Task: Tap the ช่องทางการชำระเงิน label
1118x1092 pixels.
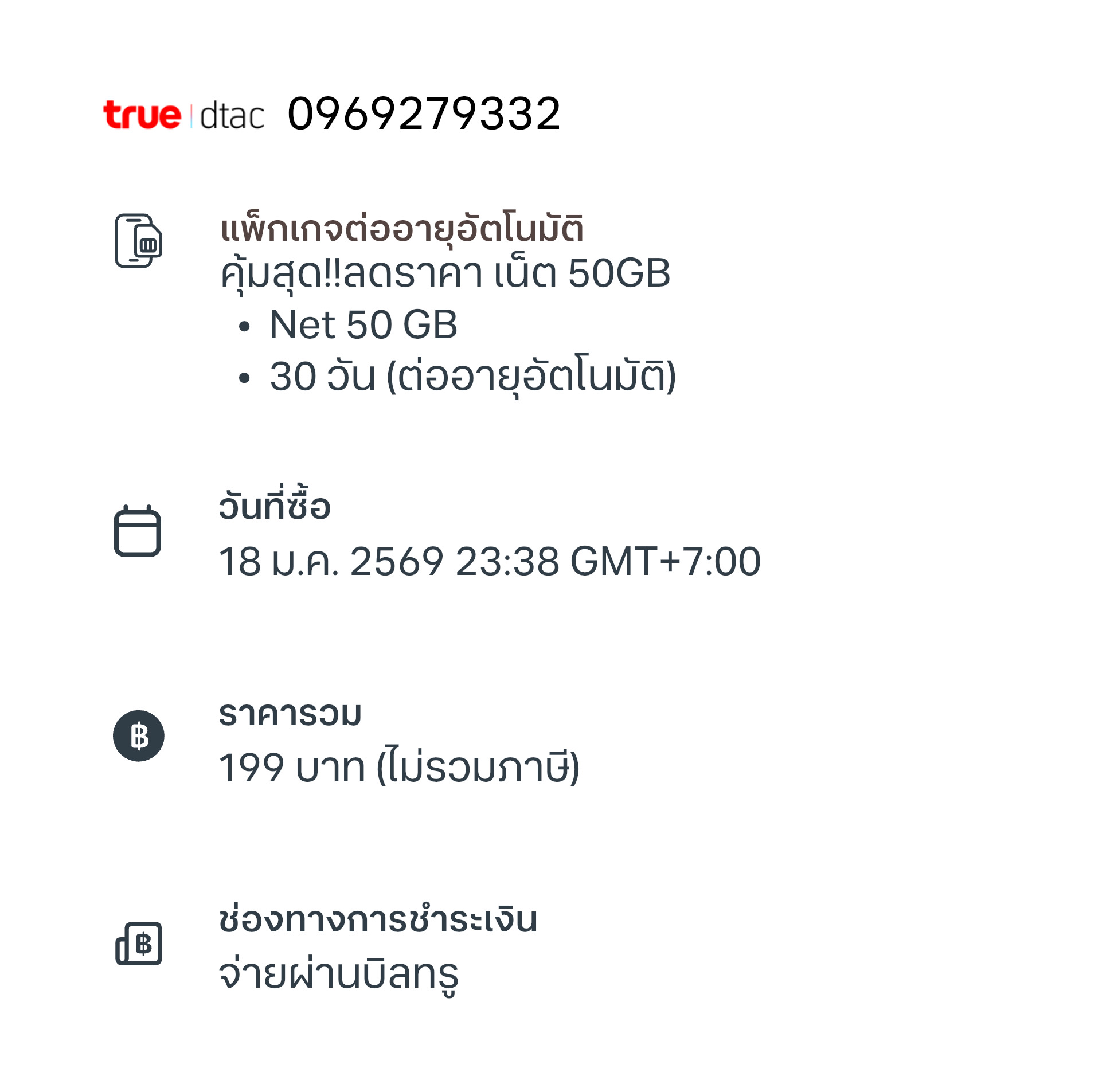Action: pyautogui.click(x=378, y=919)
